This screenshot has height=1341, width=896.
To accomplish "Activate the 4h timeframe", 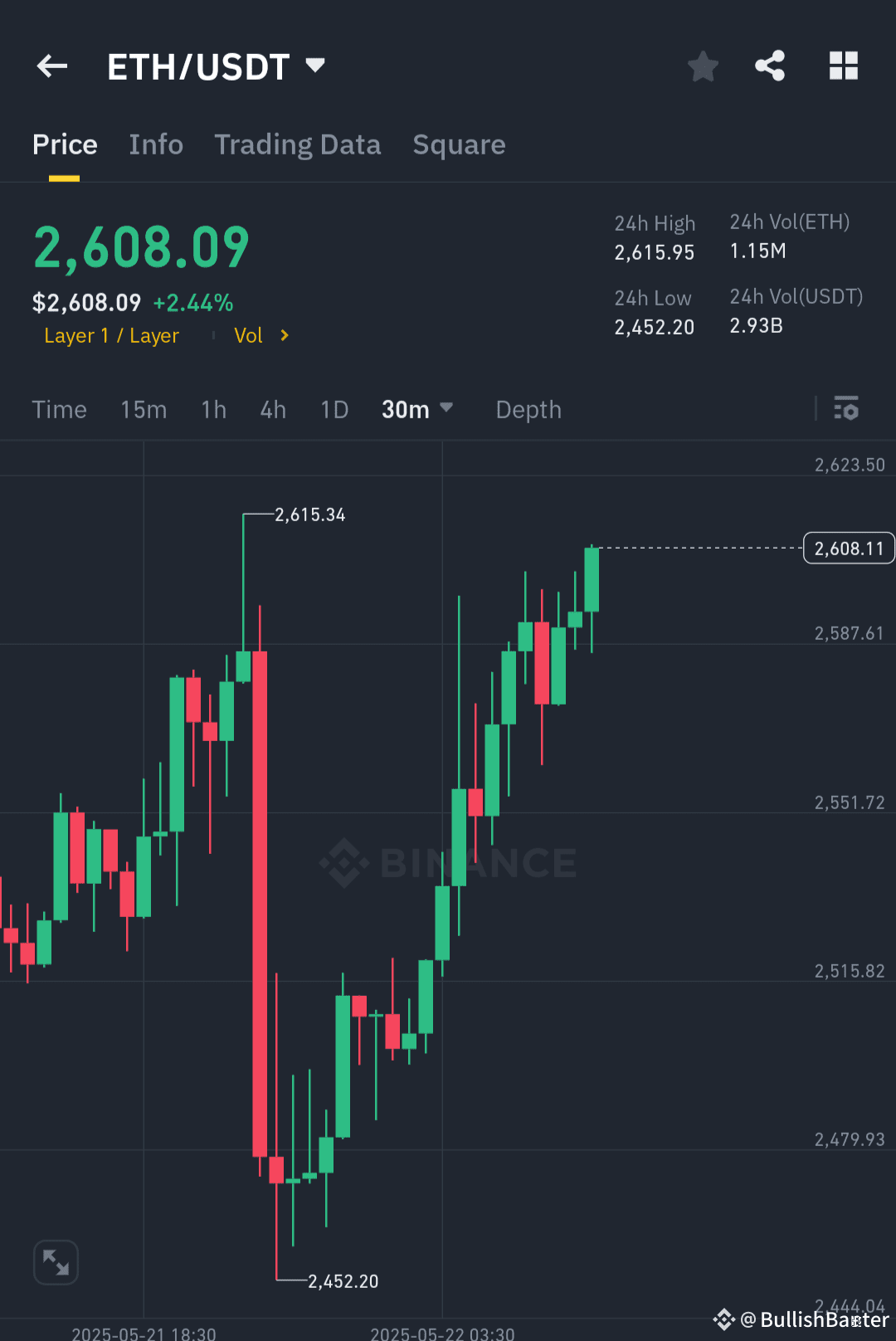I will tap(272, 409).
